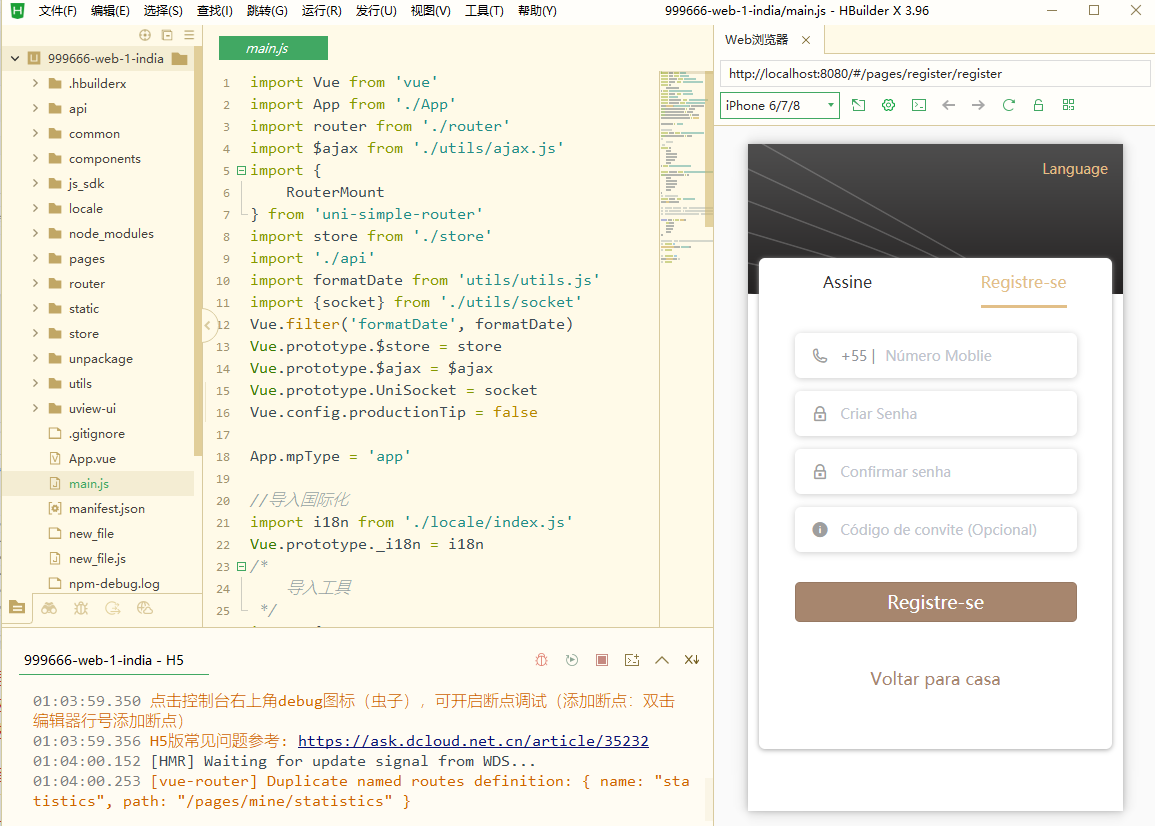
Task: Toggle code folding on line 5 import block
Action: click(x=241, y=170)
